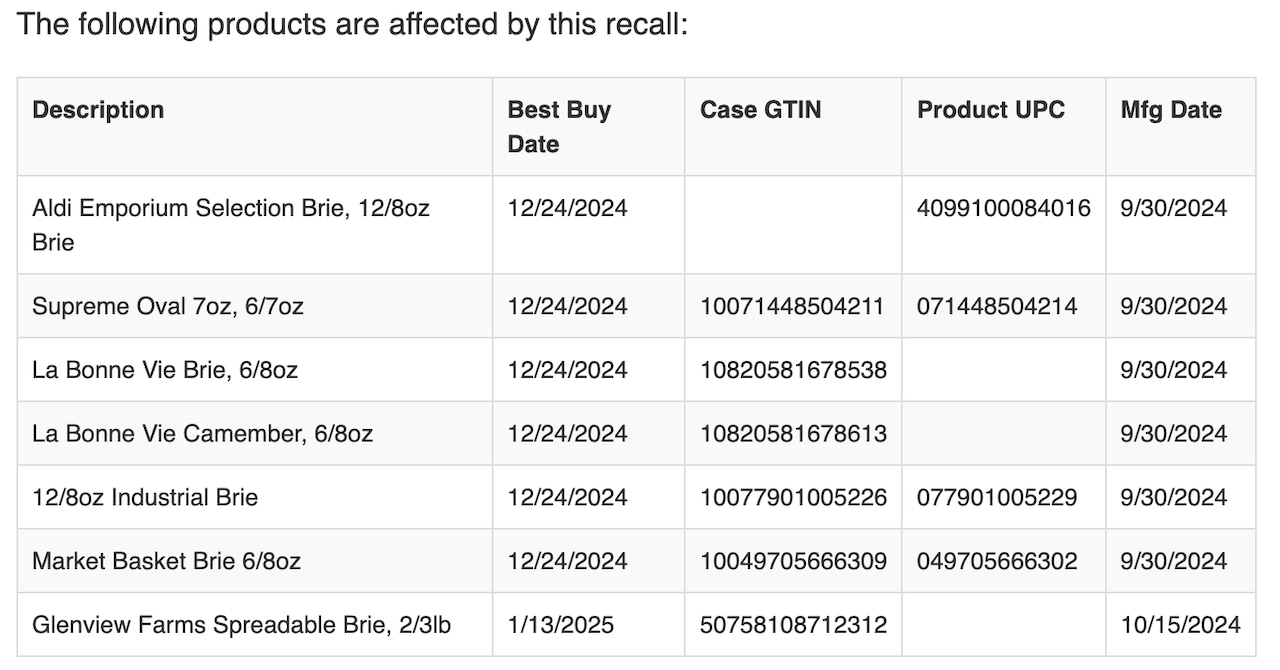
Task: Click the Description column header
Action: 98,110
